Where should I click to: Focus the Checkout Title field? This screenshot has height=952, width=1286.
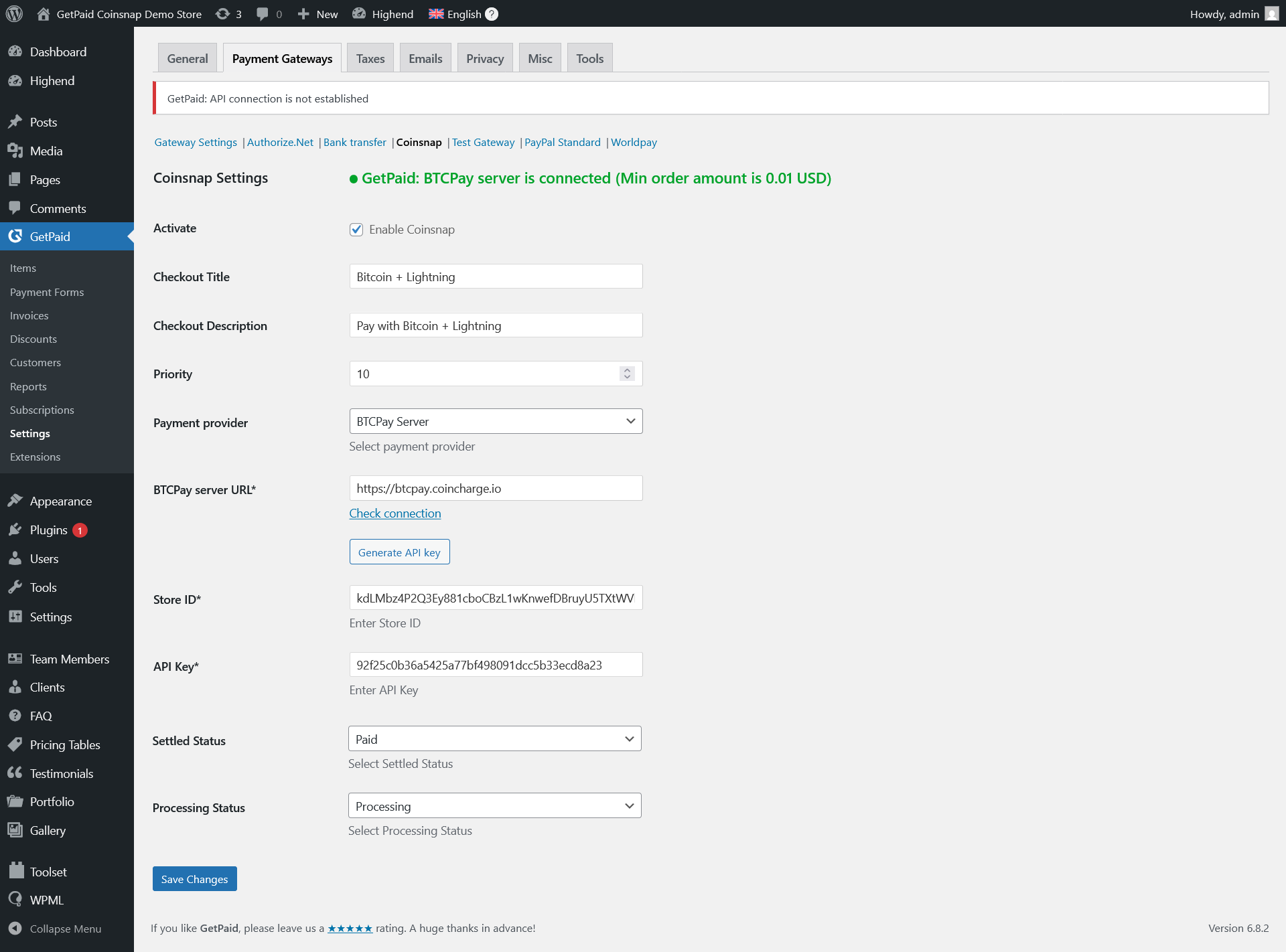coord(496,276)
